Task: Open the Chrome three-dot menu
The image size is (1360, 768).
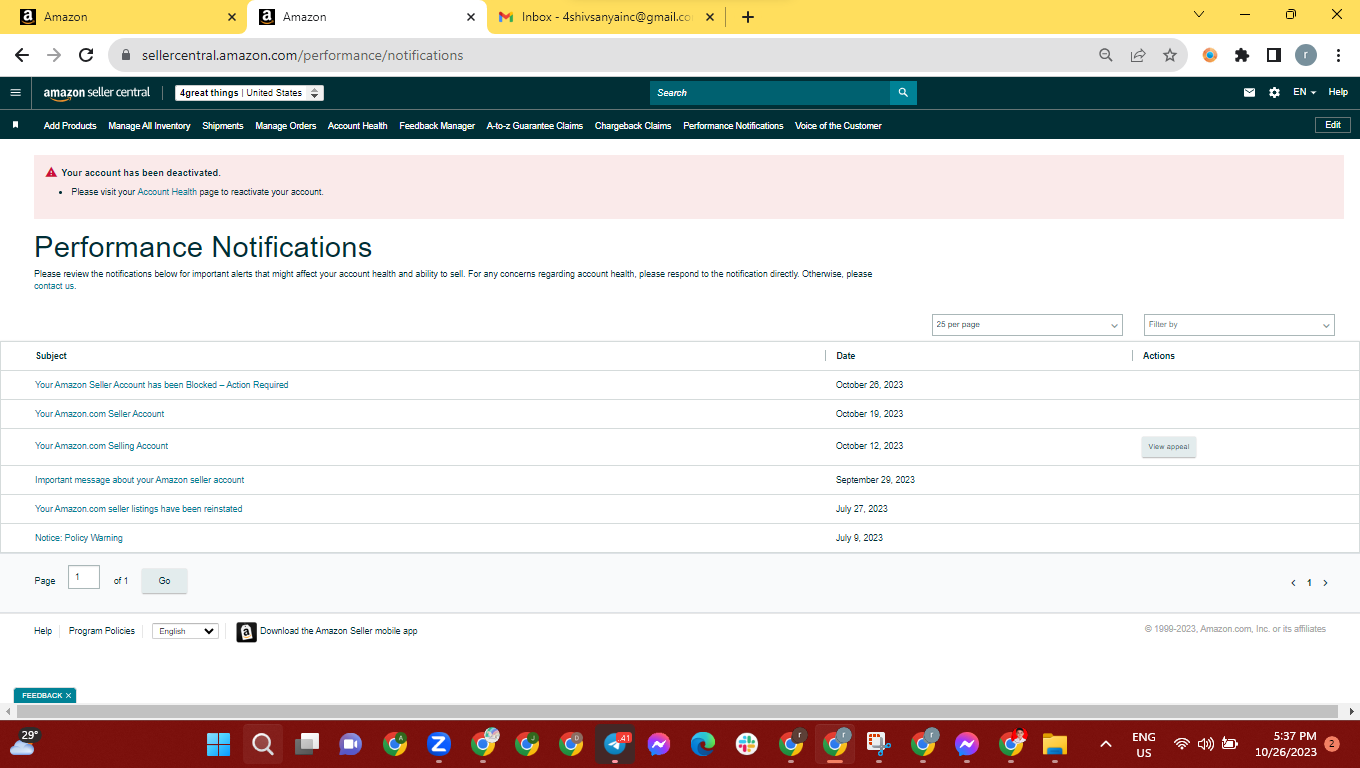Action: coord(1338,55)
